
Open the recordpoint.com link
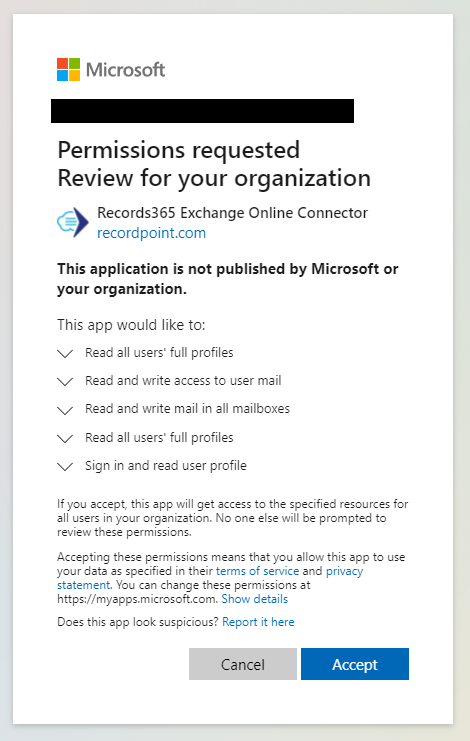[x=151, y=233]
